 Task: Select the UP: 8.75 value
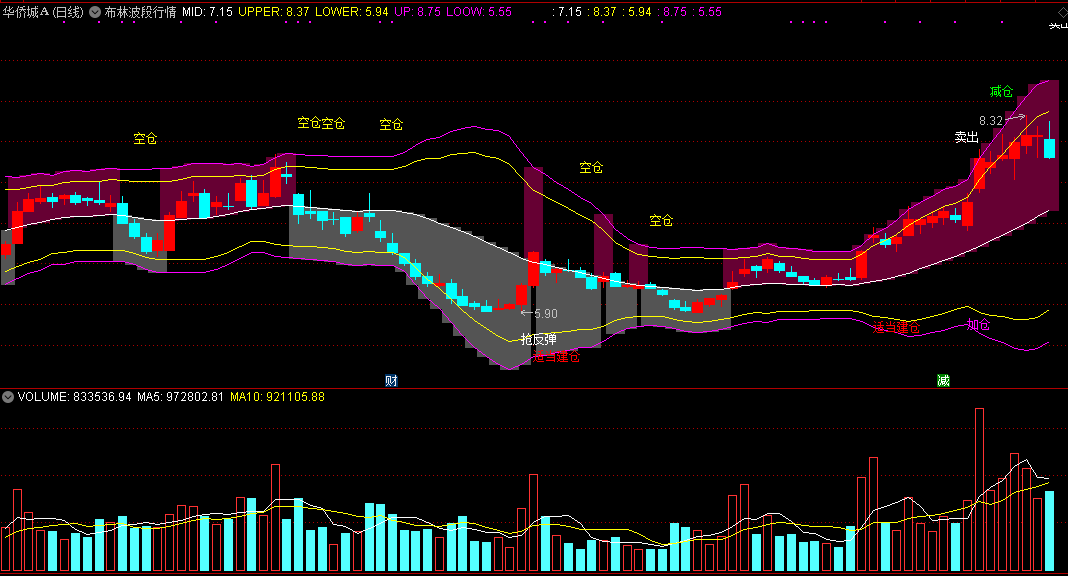(x=418, y=12)
